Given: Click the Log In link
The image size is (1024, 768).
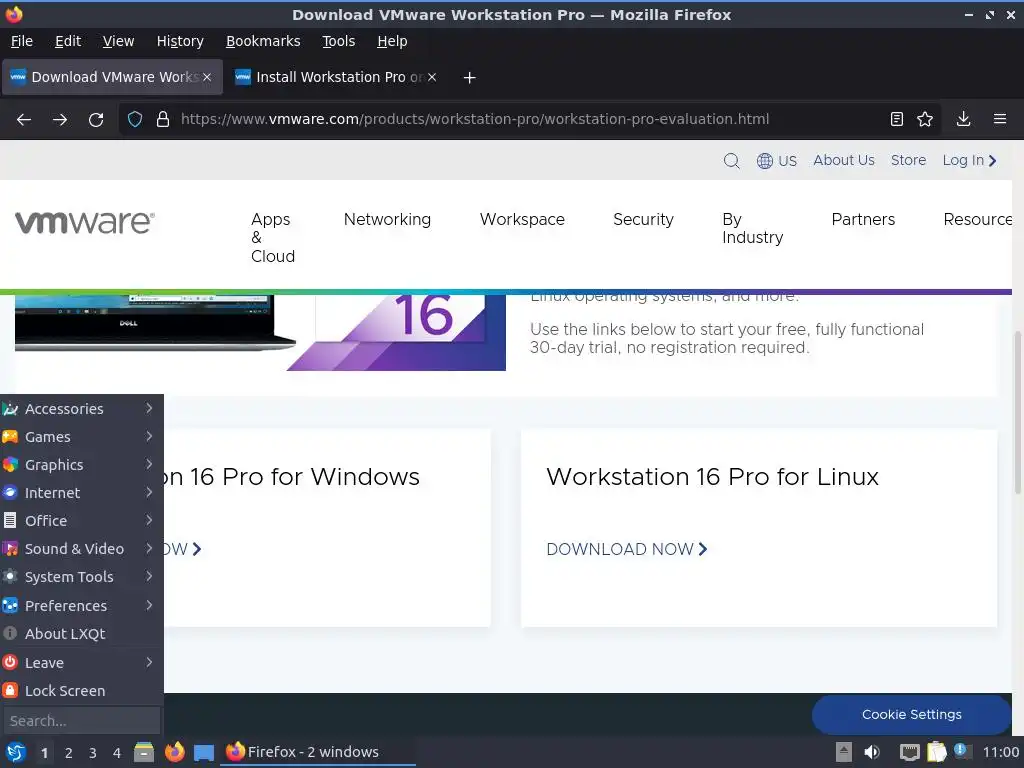Looking at the screenshot, I should point(969,161).
